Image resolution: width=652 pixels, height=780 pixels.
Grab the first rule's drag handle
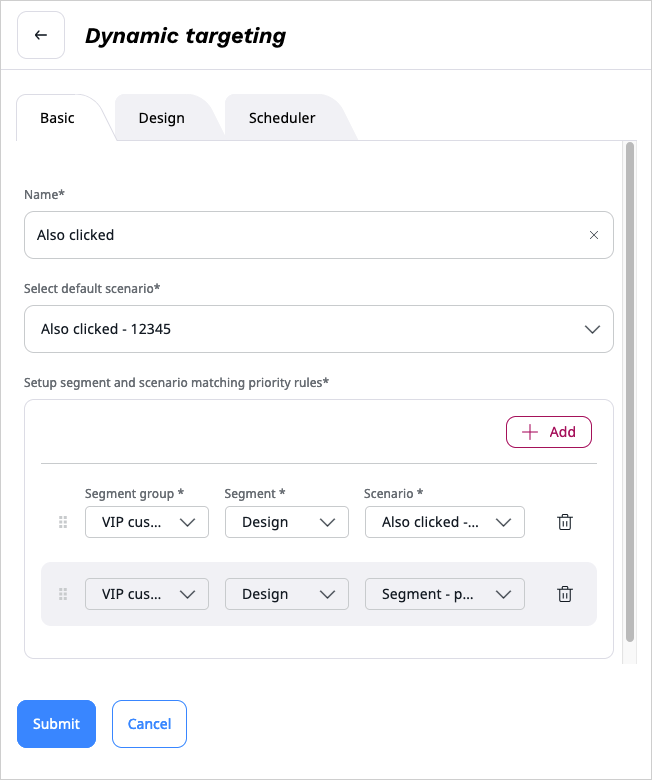pos(63,522)
